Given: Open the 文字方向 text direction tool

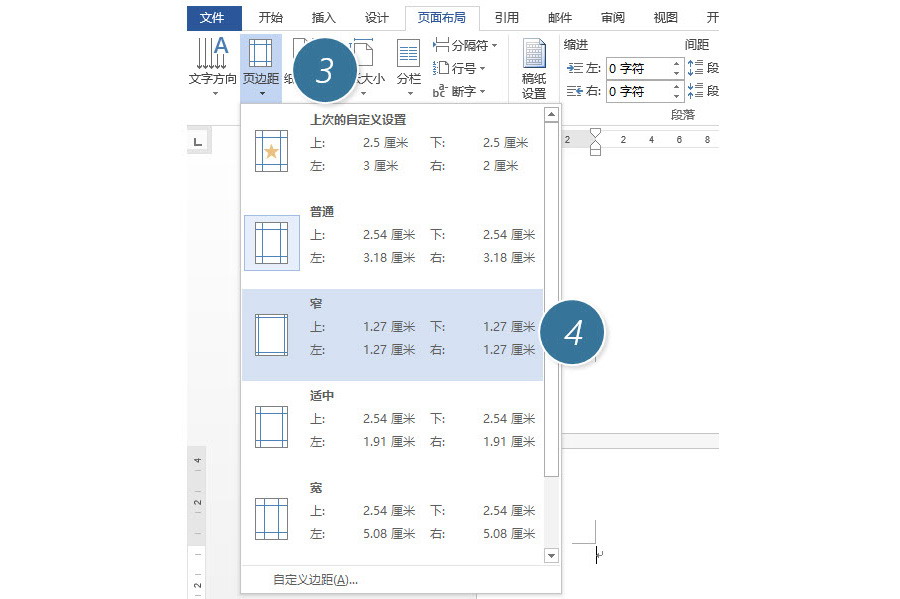Looking at the screenshot, I should [x=213, y=67].
